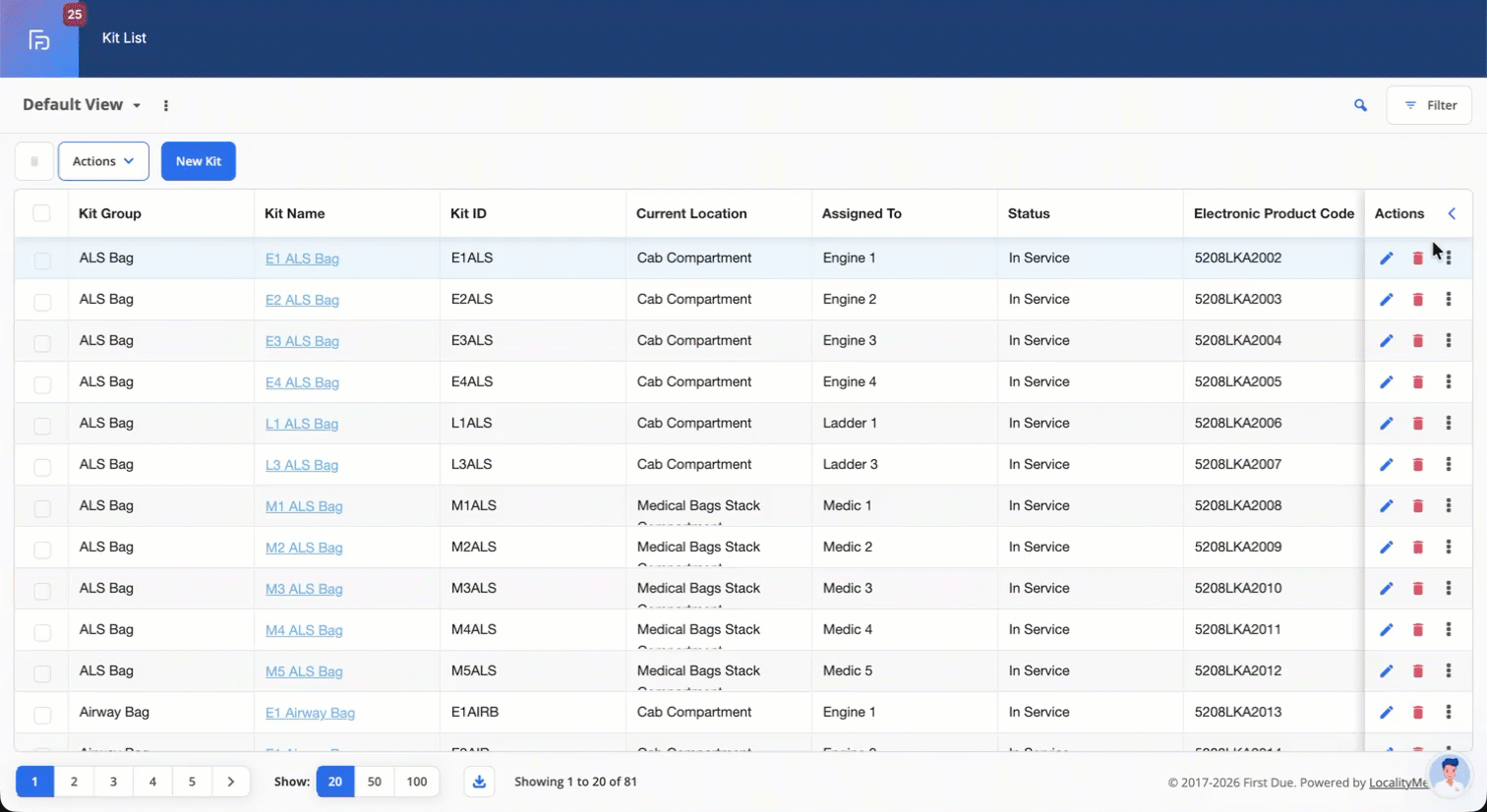Delete the M5 ALS Bag kit
Screen dimensions: 1487x812
1417,671
